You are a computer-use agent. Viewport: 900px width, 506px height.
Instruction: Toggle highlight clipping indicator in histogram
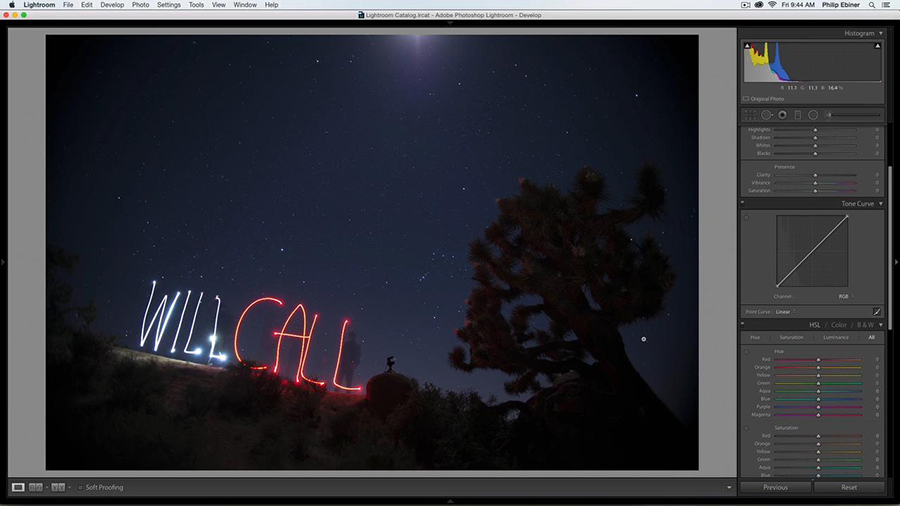click(x=878, y=46)
